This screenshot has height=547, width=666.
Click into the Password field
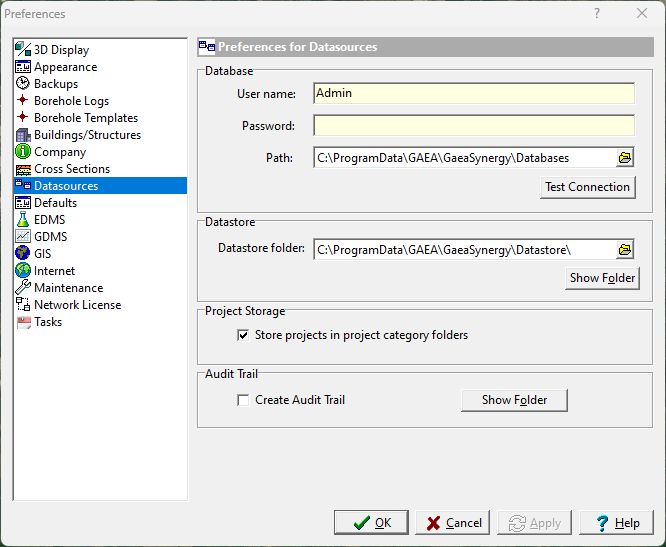474,126
